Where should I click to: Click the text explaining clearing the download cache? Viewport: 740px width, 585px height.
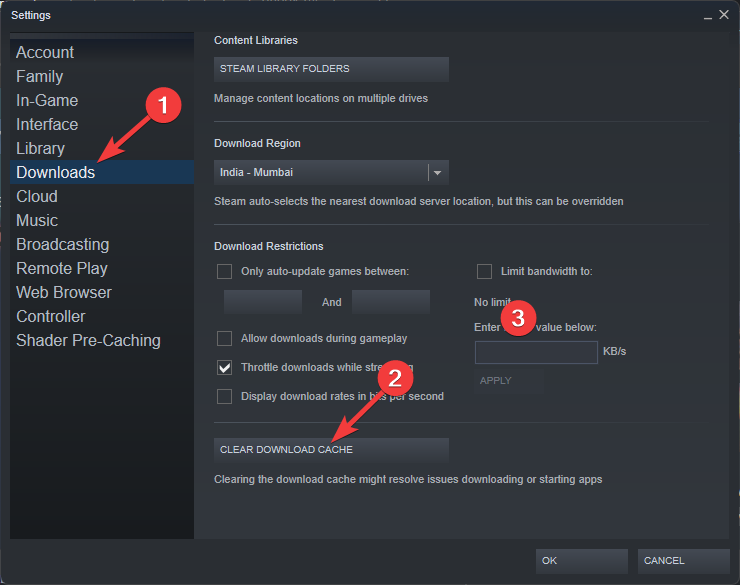408,479
